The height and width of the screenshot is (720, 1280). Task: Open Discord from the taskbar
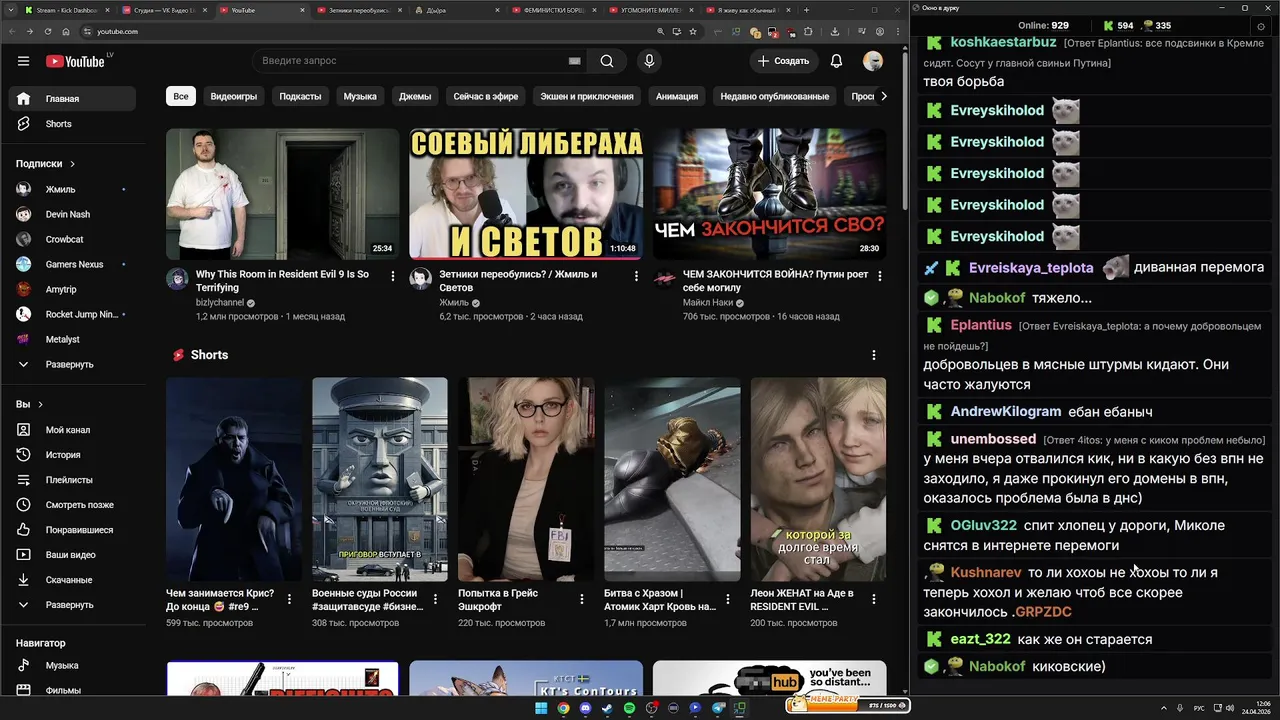coord(585,708)
